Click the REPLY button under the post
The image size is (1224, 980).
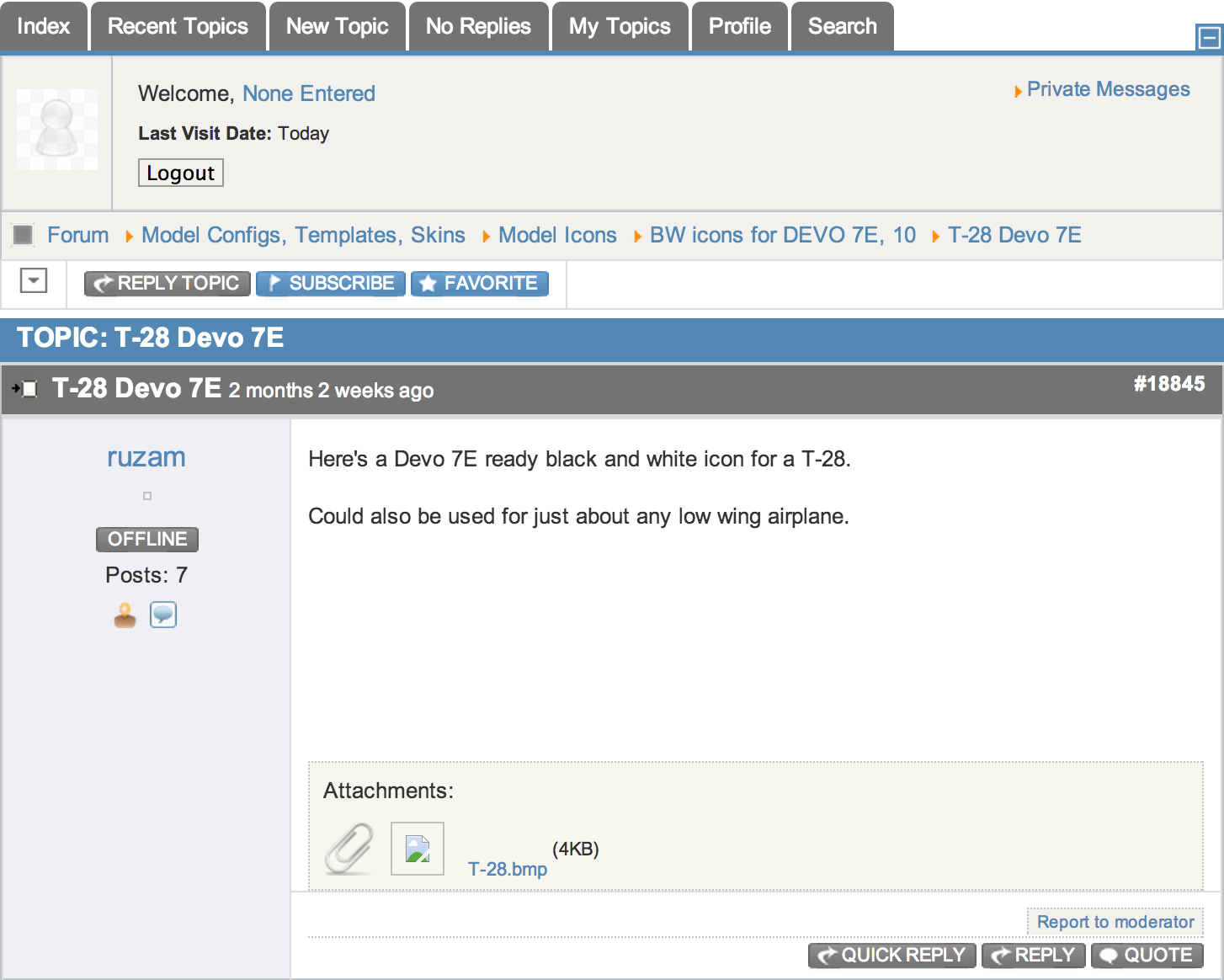tap(1034, 956)
